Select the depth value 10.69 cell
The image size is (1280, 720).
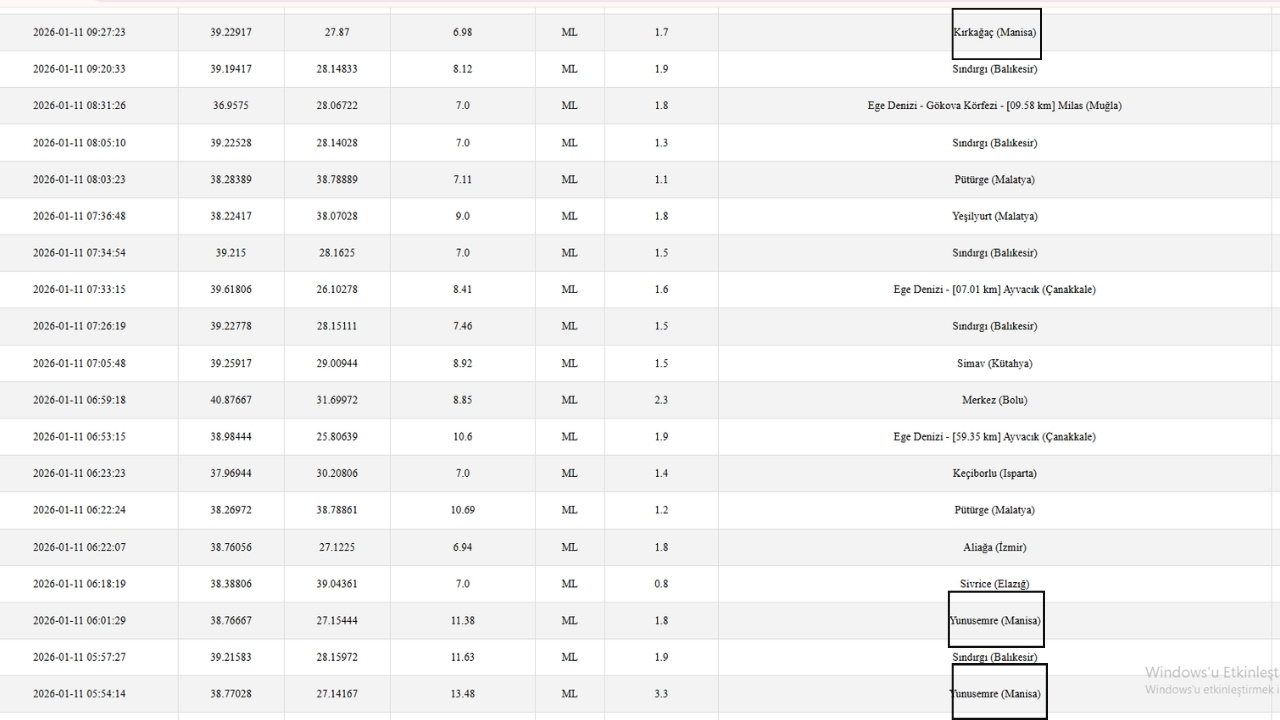[x=462, y=510]
